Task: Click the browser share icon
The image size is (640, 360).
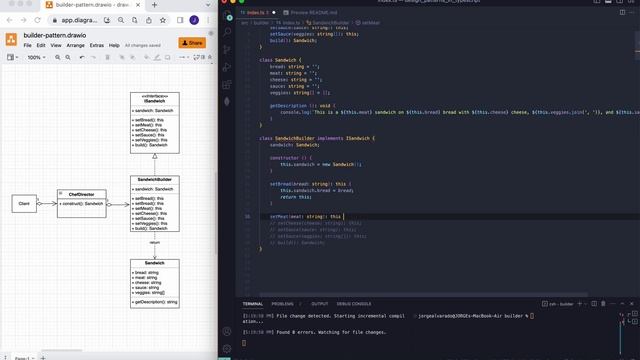Action: (x=149, y=20)
